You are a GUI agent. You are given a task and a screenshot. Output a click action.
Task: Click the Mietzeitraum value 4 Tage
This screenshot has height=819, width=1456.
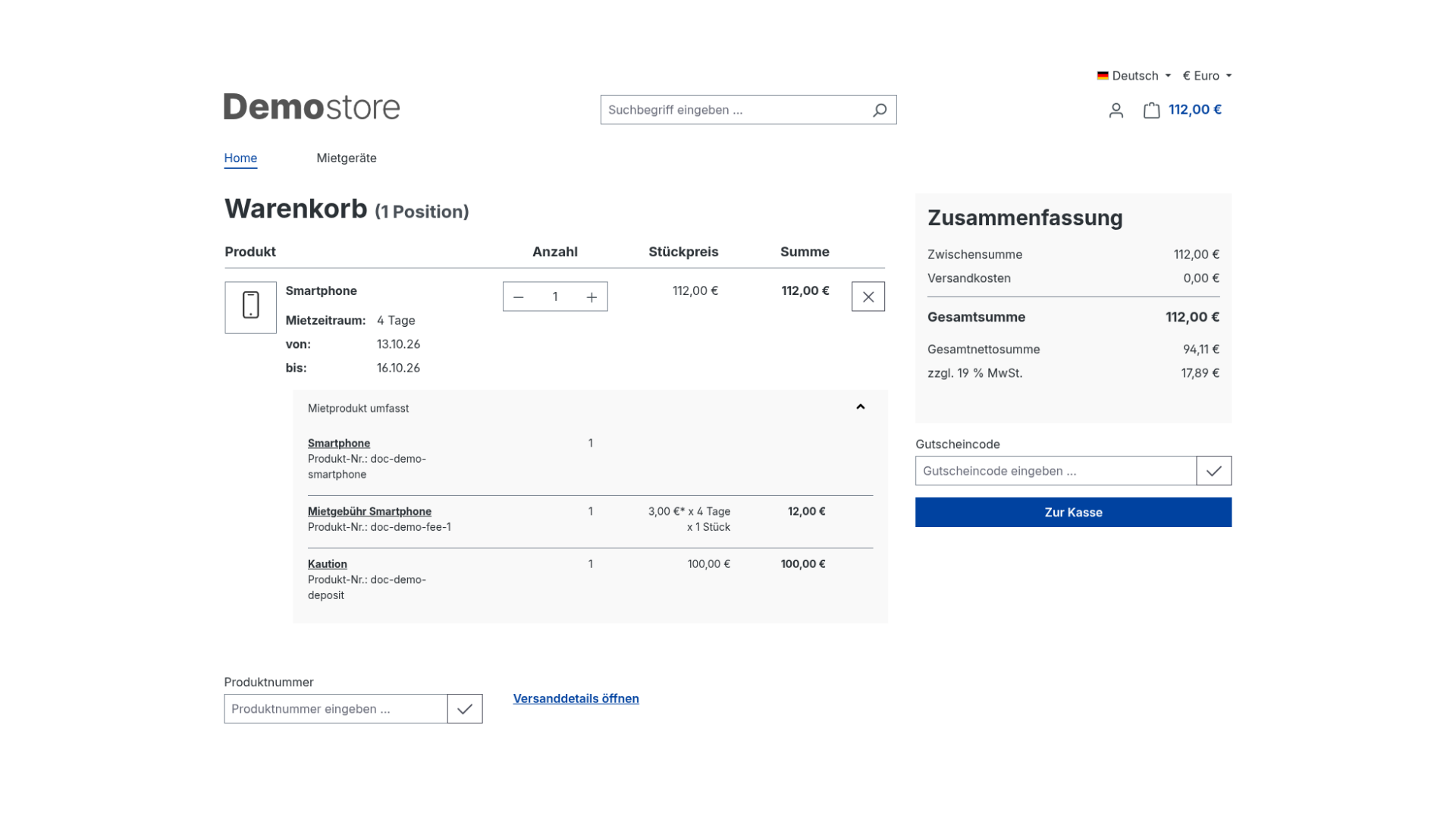coord(396,320)
